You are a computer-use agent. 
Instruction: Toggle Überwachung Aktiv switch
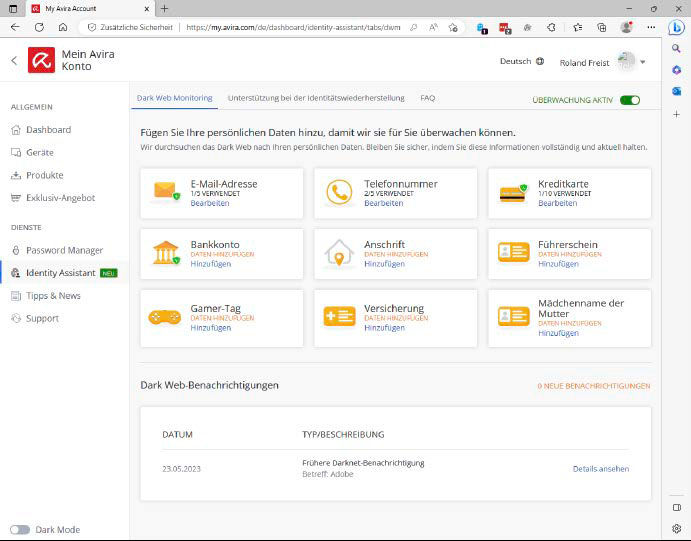click(630, 100)
